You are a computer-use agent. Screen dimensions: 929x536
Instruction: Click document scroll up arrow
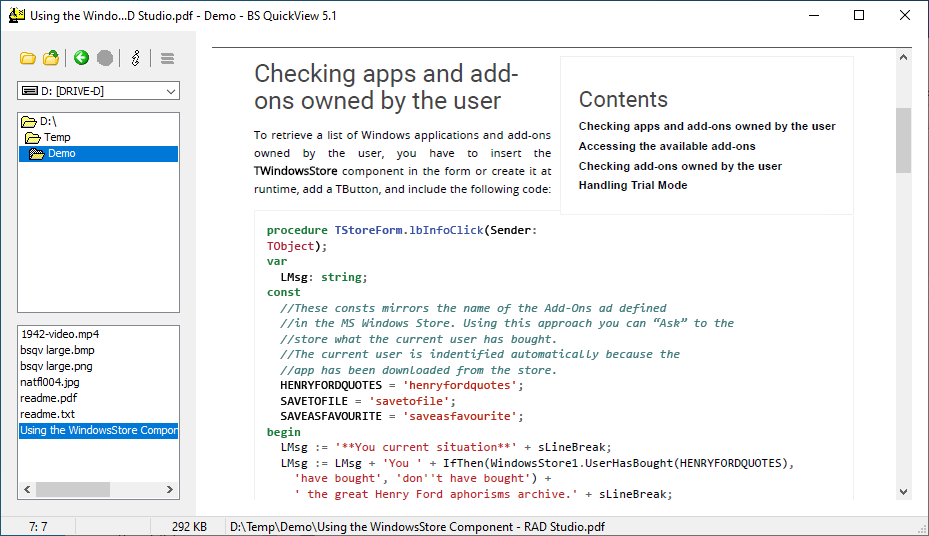point(903,57)
